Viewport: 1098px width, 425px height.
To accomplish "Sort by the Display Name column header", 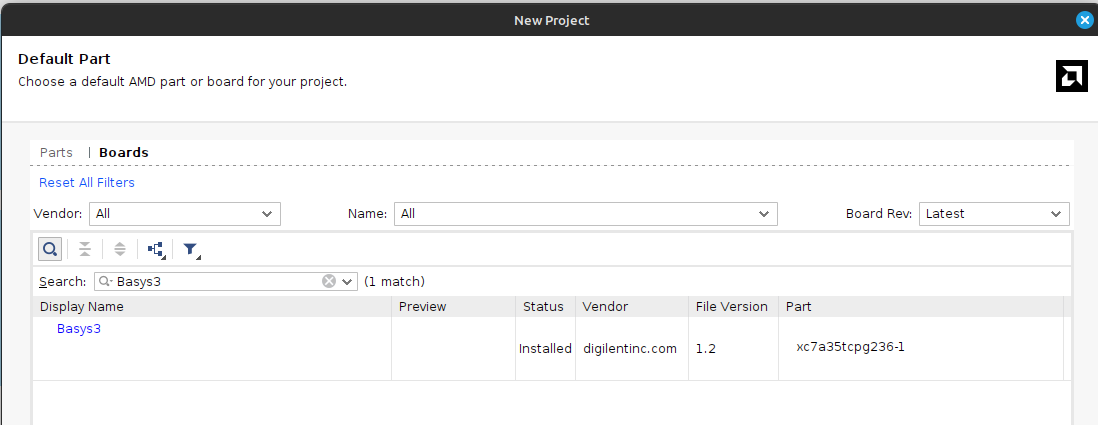I will pyautogui.click(x=82, y=306).
